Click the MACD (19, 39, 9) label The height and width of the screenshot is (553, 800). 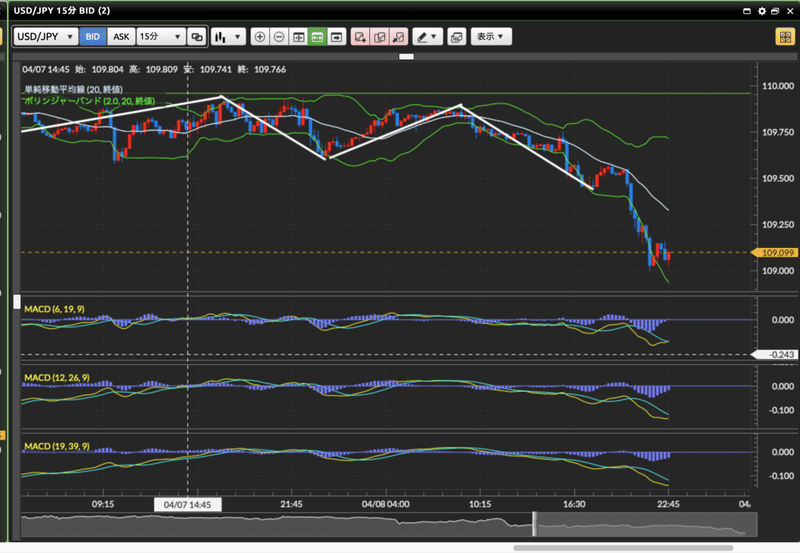pyautogui.click(x=57, y=446)
